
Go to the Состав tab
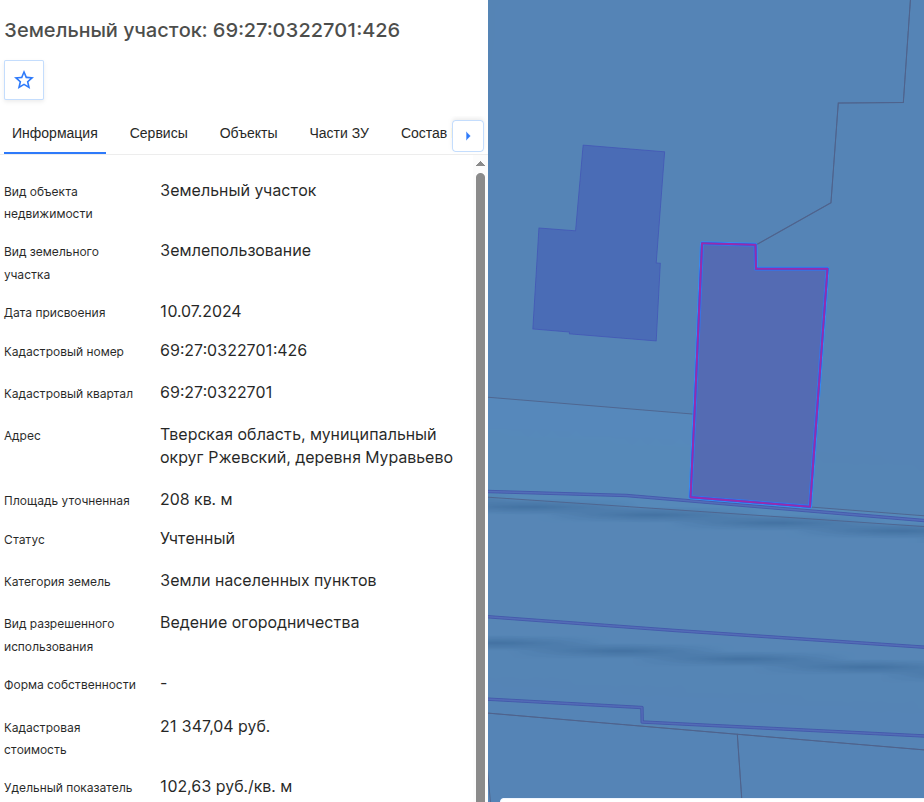pos(424,134)
